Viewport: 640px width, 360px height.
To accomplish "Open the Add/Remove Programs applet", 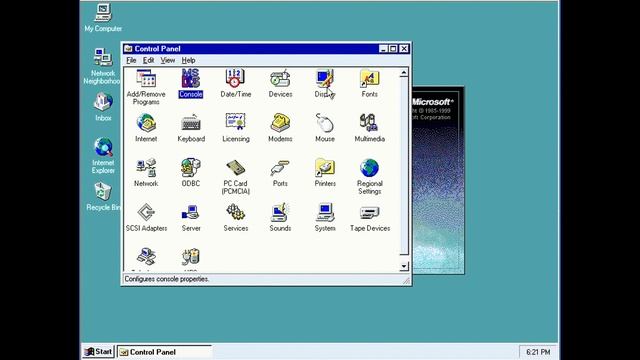I will [146, 87].
